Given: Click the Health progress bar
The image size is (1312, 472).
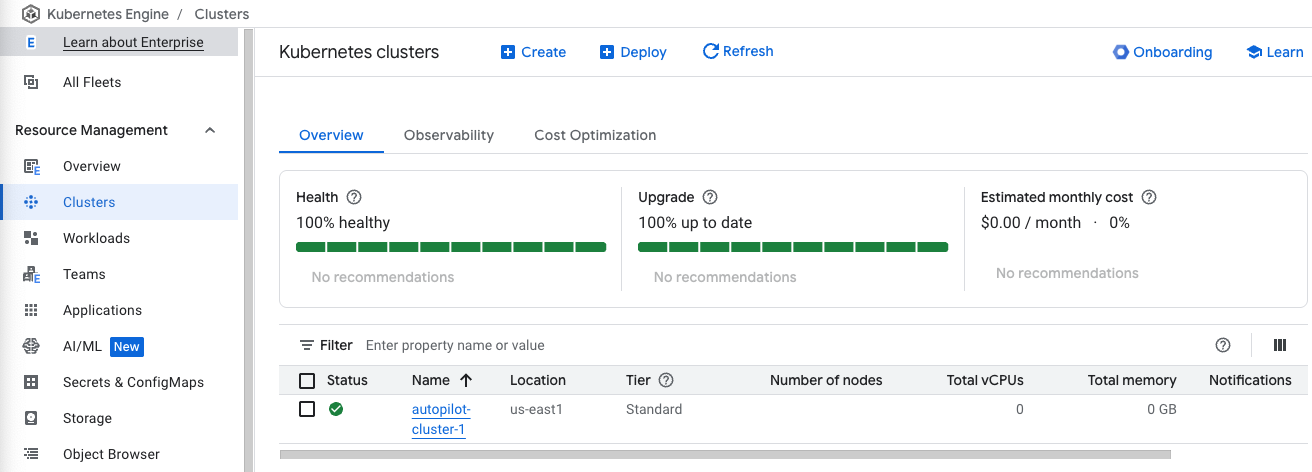Looking at the screenshot, I should 451,247.
